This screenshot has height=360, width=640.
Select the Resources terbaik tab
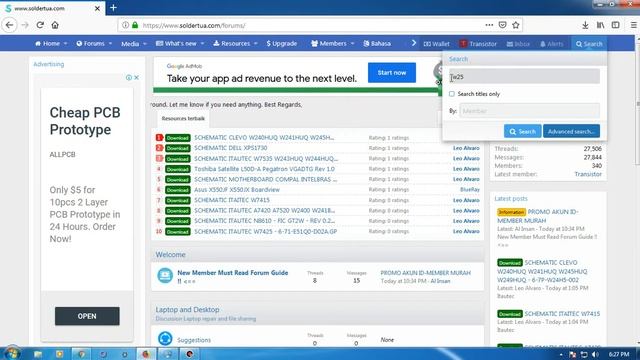pos(183,118)
